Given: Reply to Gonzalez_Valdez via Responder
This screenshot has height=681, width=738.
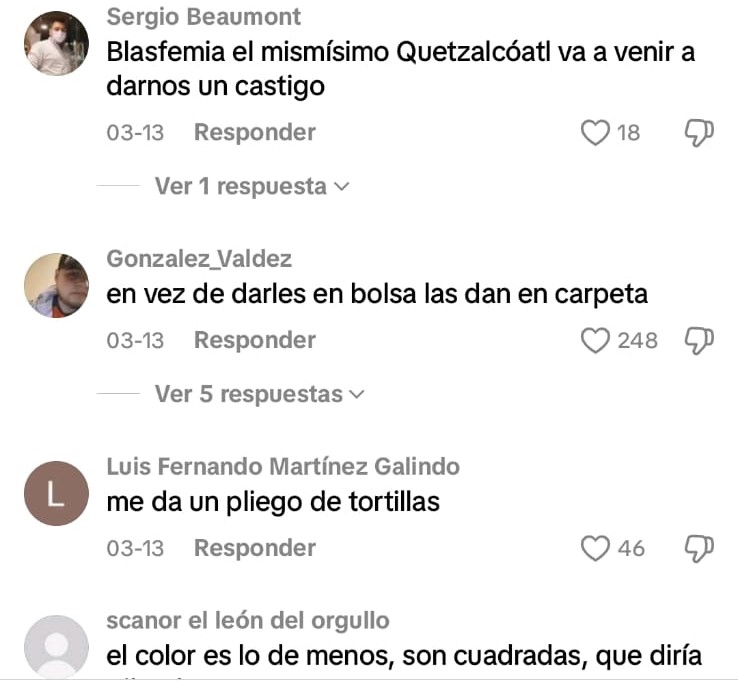Looking at the screenshot, I should coord(255,340).
